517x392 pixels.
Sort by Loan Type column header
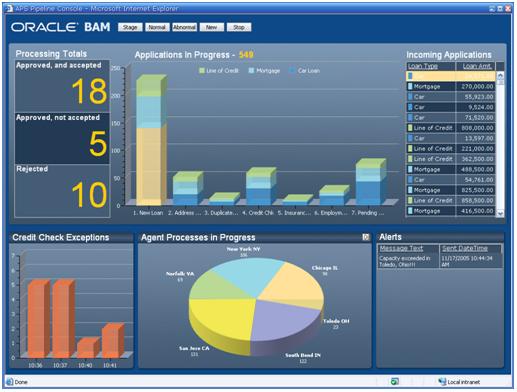click(423, 66)
